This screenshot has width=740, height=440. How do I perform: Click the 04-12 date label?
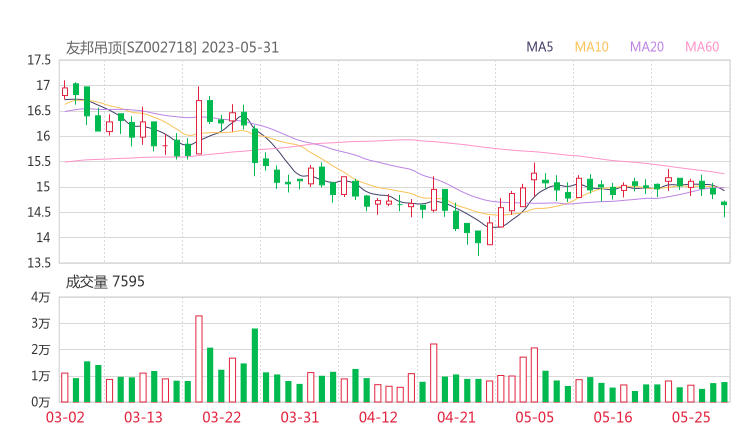pos(378,417)
